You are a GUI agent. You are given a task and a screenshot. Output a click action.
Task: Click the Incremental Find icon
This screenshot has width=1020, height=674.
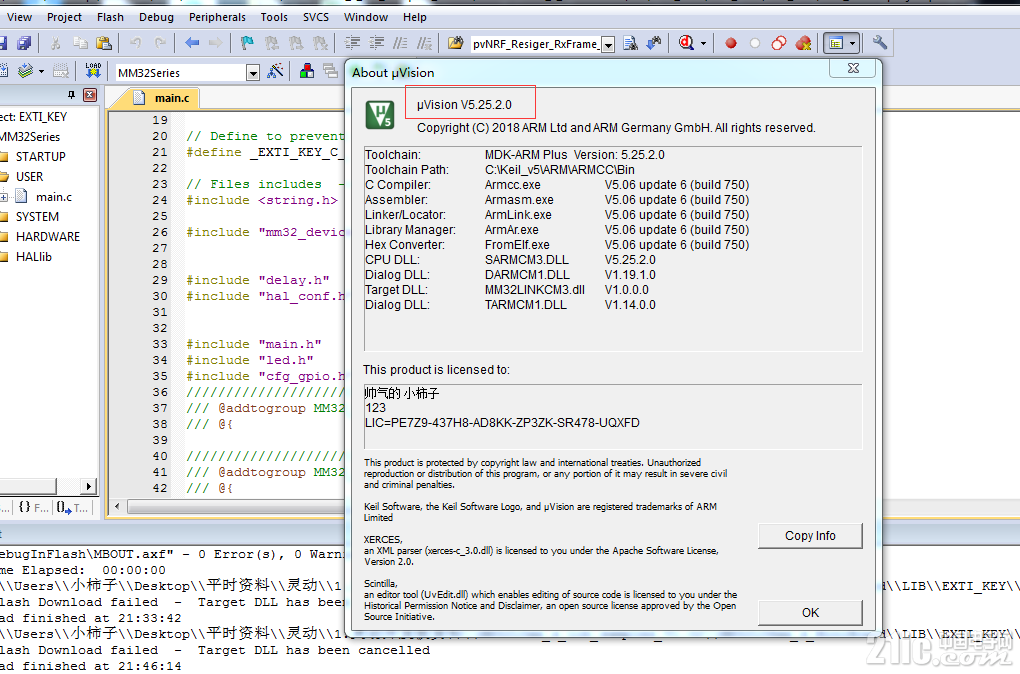654,44
